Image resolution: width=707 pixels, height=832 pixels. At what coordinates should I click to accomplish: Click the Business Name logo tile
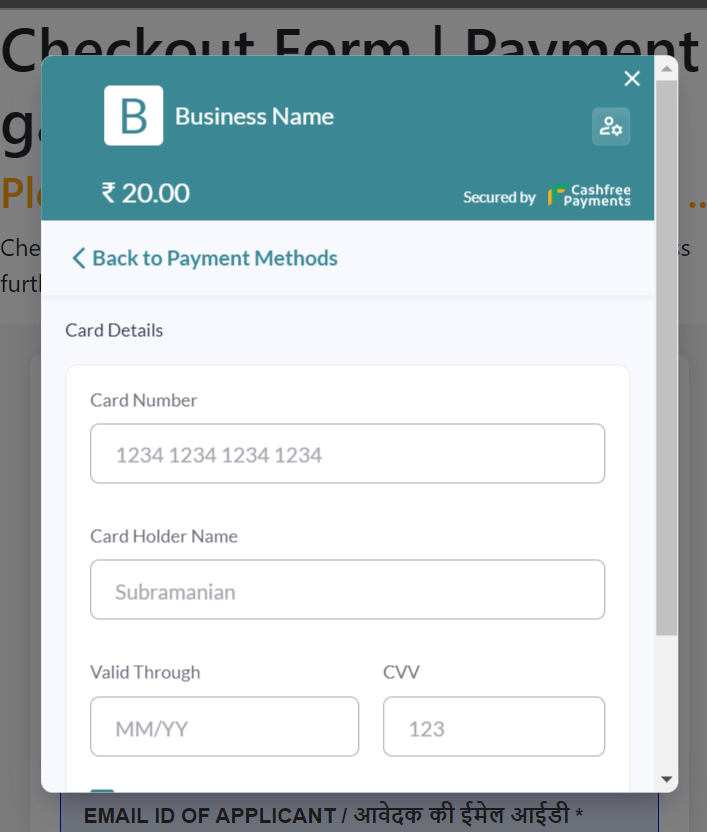point(134,116)
